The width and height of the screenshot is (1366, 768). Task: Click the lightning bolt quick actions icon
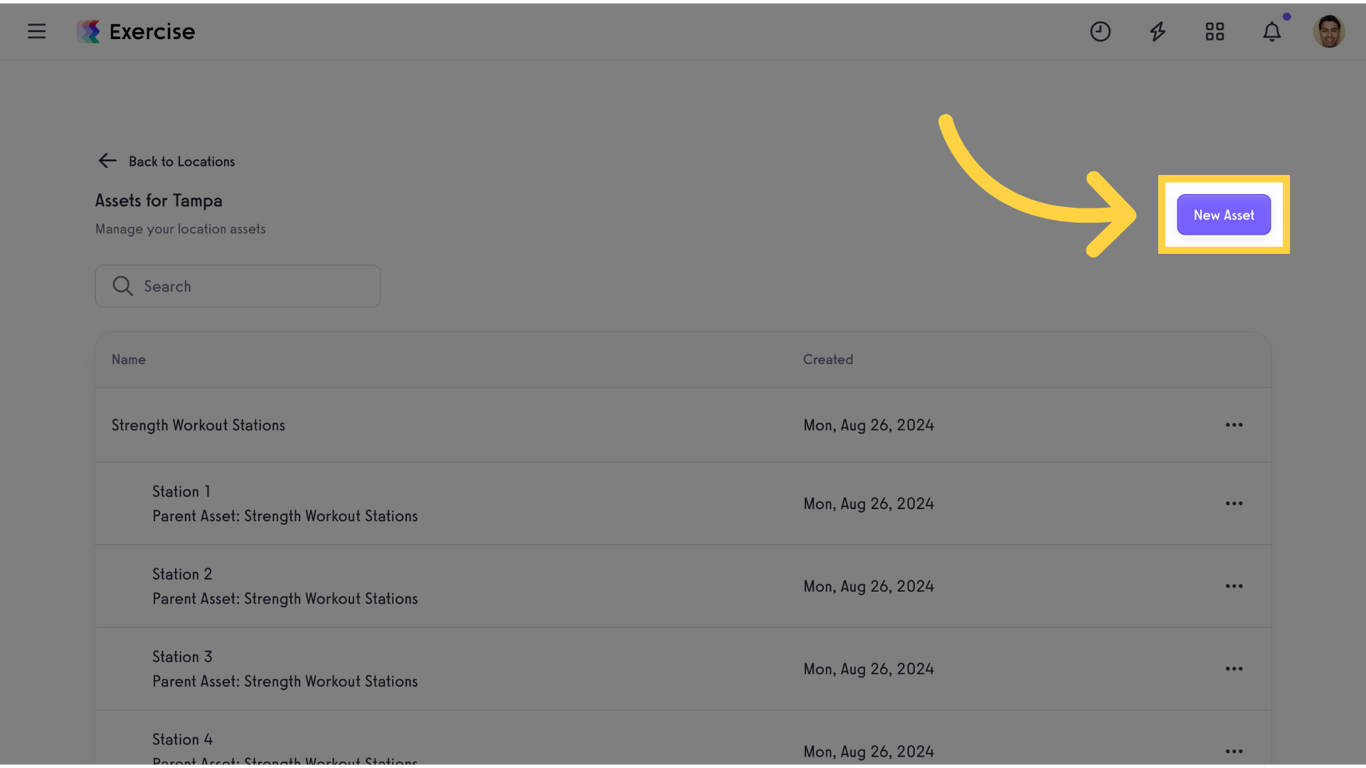[x=1157, y=32]
